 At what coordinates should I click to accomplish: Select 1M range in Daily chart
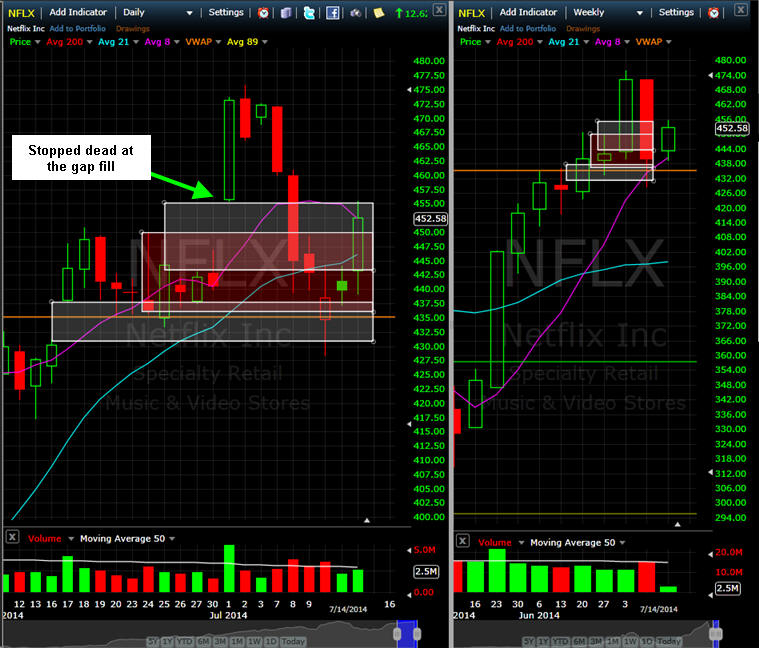(x=237, y=641)
